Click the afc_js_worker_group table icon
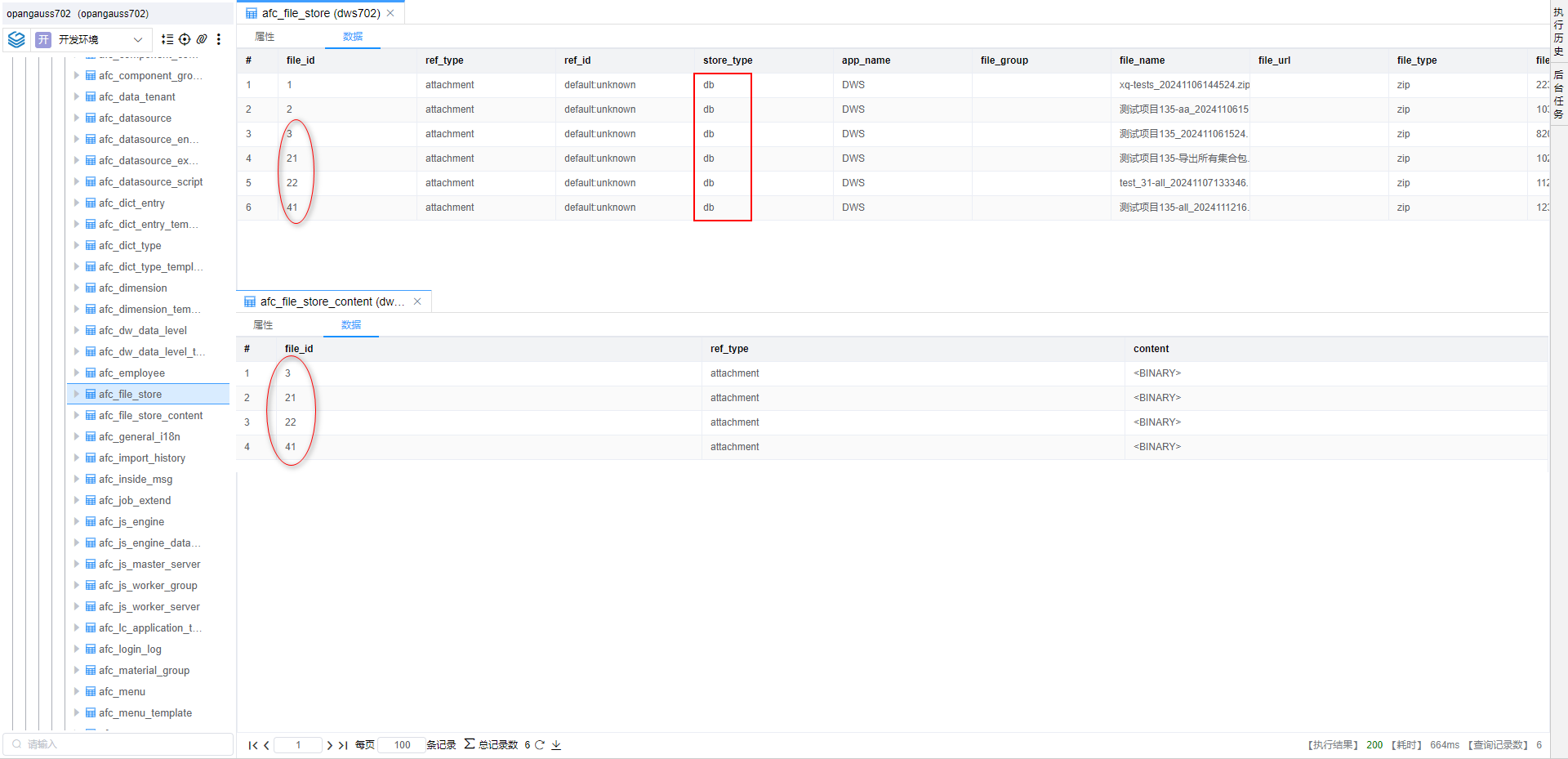The height and width of the screenshot is (759, 1568). 91,585
